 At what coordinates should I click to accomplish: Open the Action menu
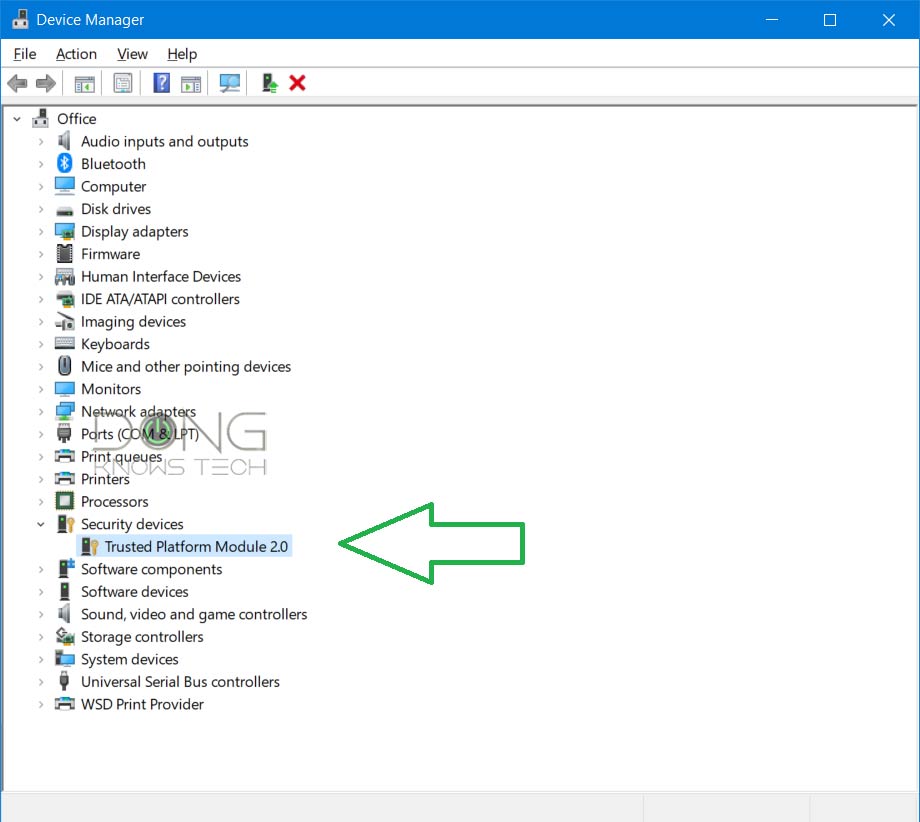(76, 54)
